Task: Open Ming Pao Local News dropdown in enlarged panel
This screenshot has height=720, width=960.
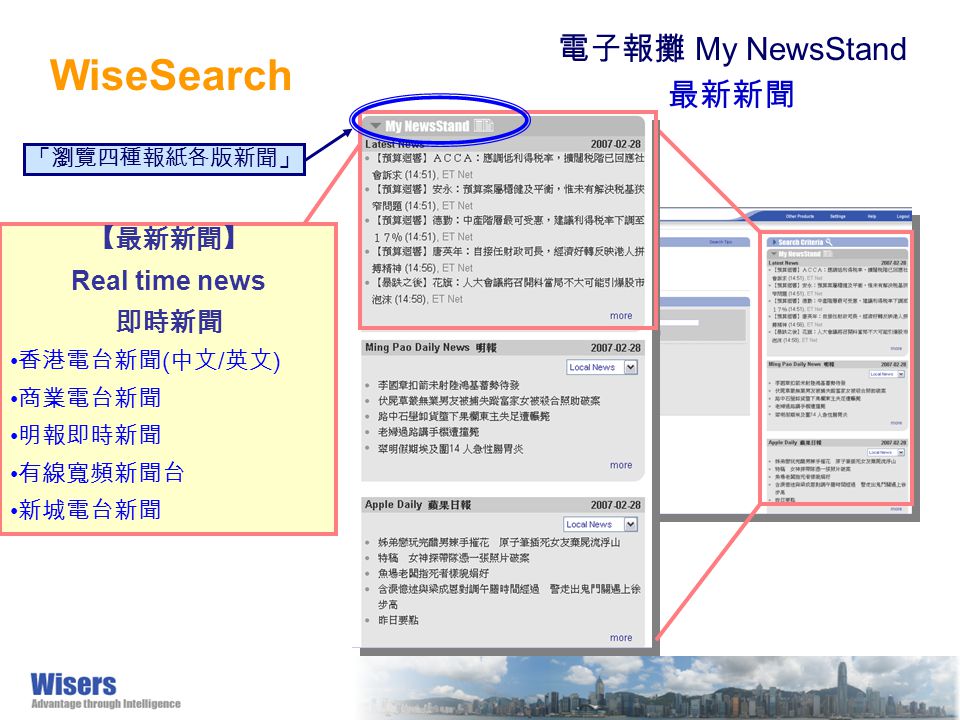Action: point(602,367)
